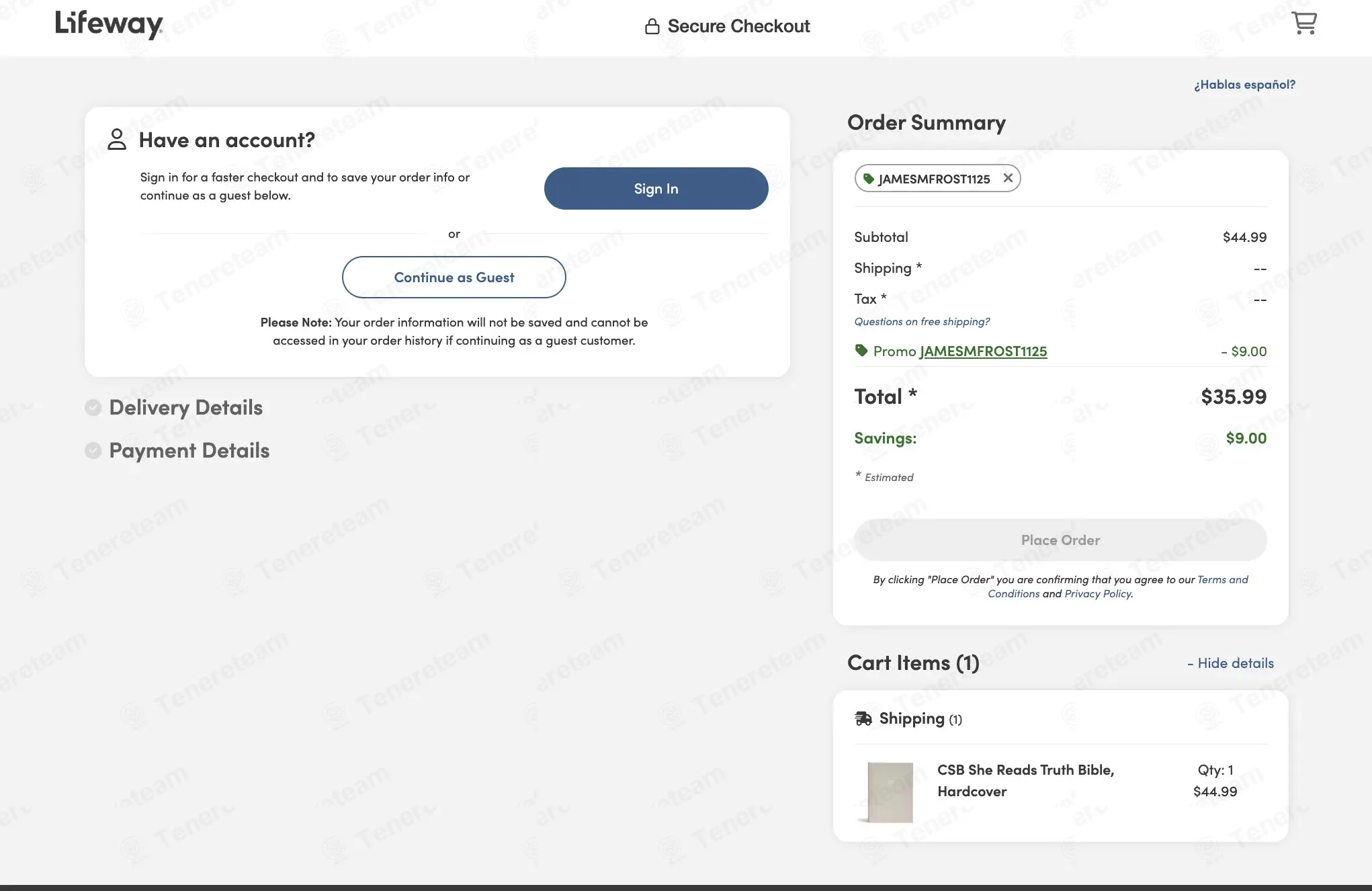
Task: Click the Cart Items (1) heading
Action: [913, 663]
